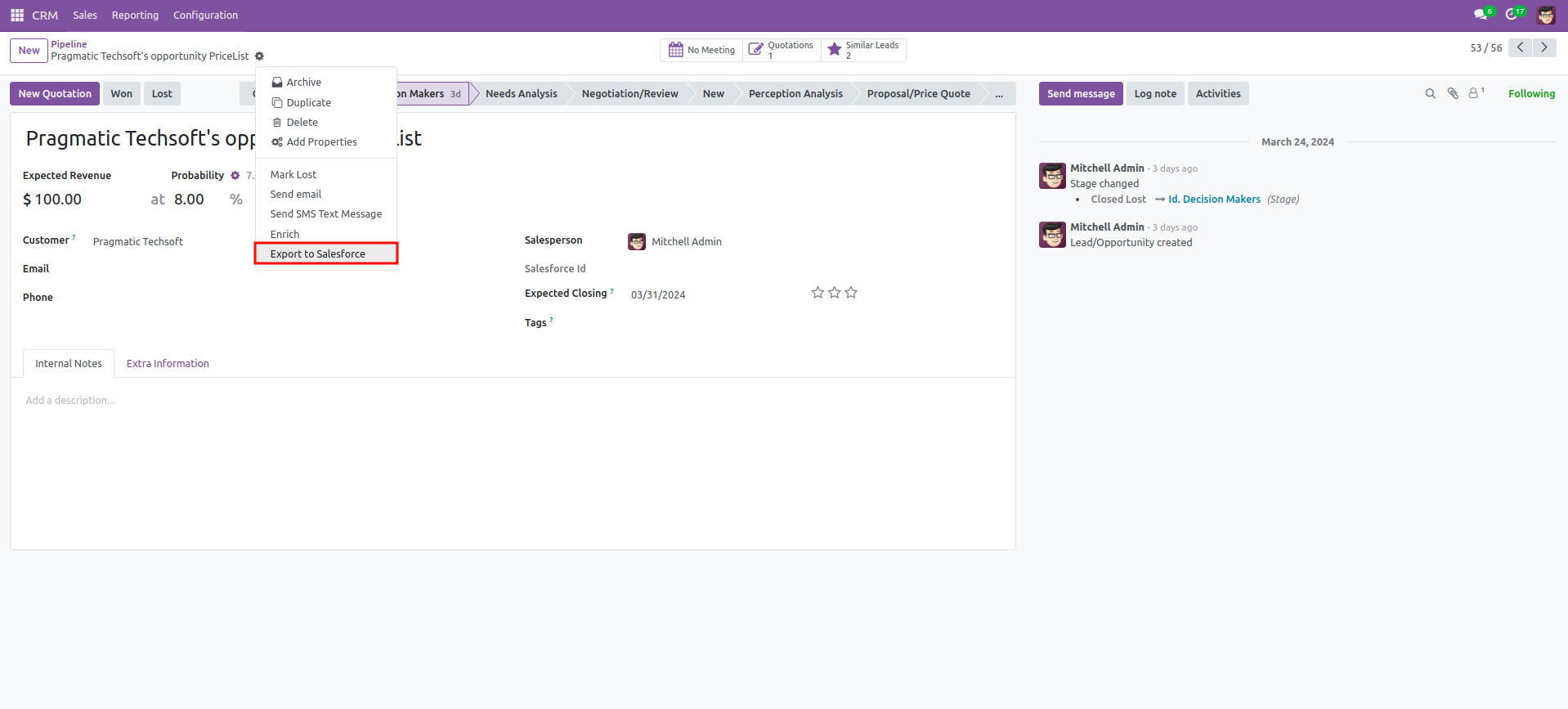Switch to the Internal Notes tab

tap(69, 364)
